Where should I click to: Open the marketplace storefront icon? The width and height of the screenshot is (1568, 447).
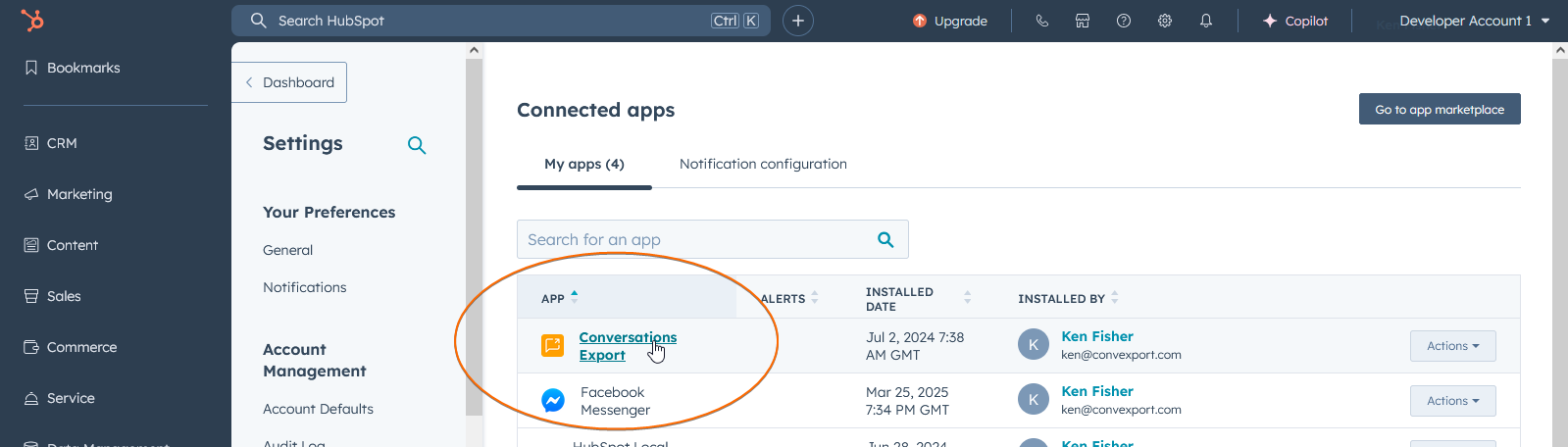(x=1083, y=21)
